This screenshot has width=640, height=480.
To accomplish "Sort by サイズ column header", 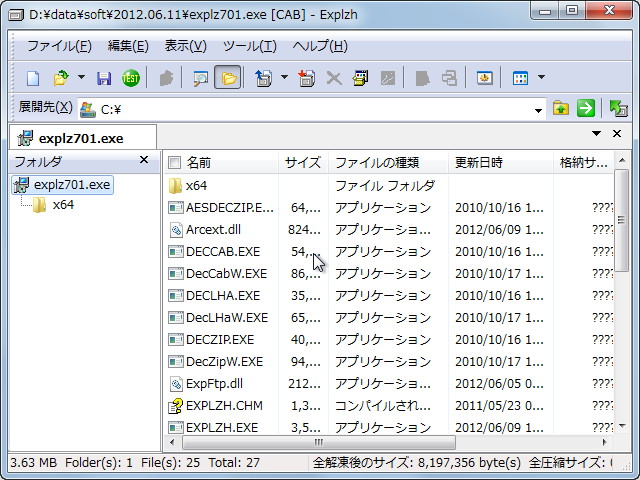I will pos(303,163).
